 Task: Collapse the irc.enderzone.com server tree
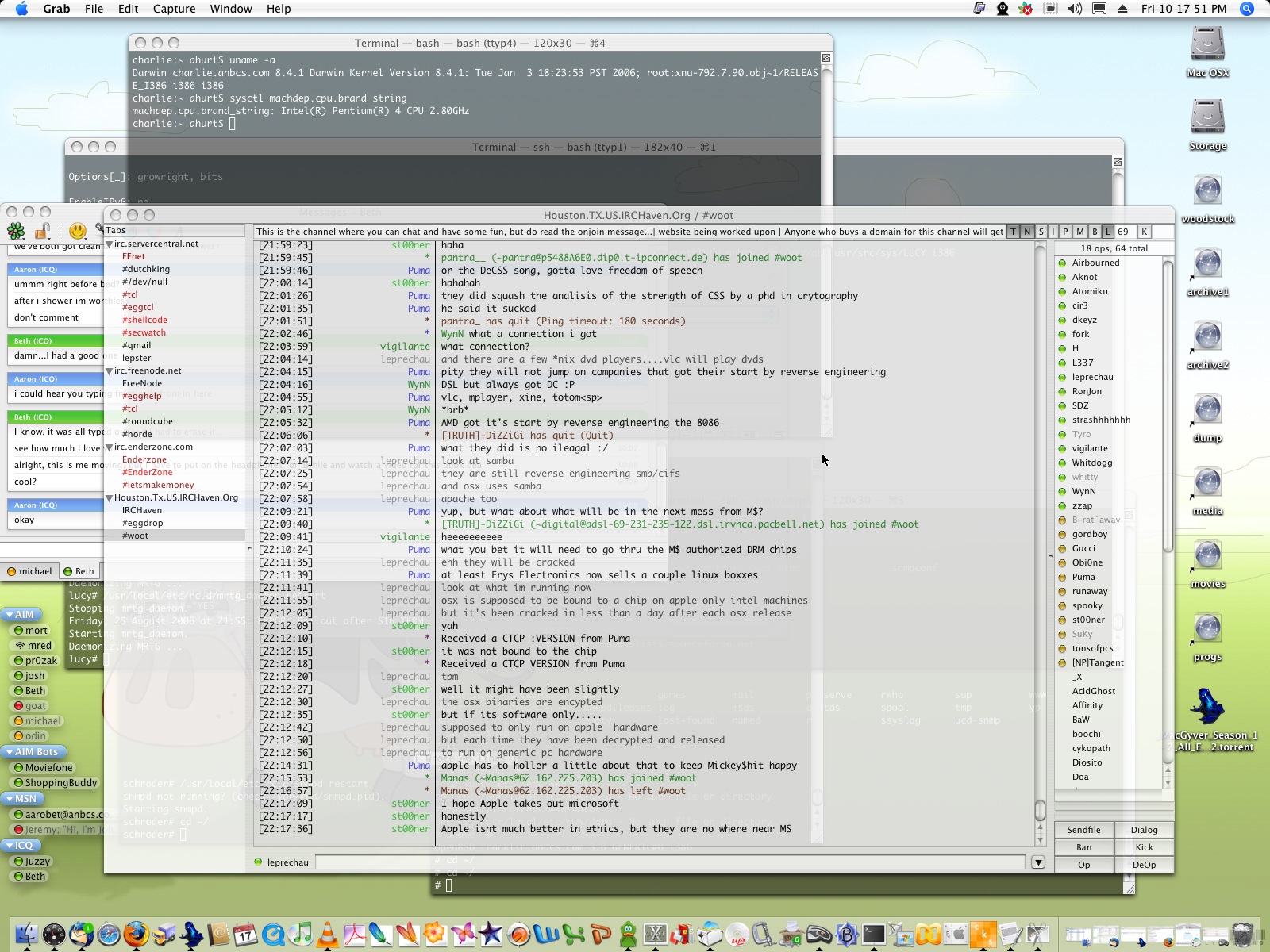click(110, 447)
